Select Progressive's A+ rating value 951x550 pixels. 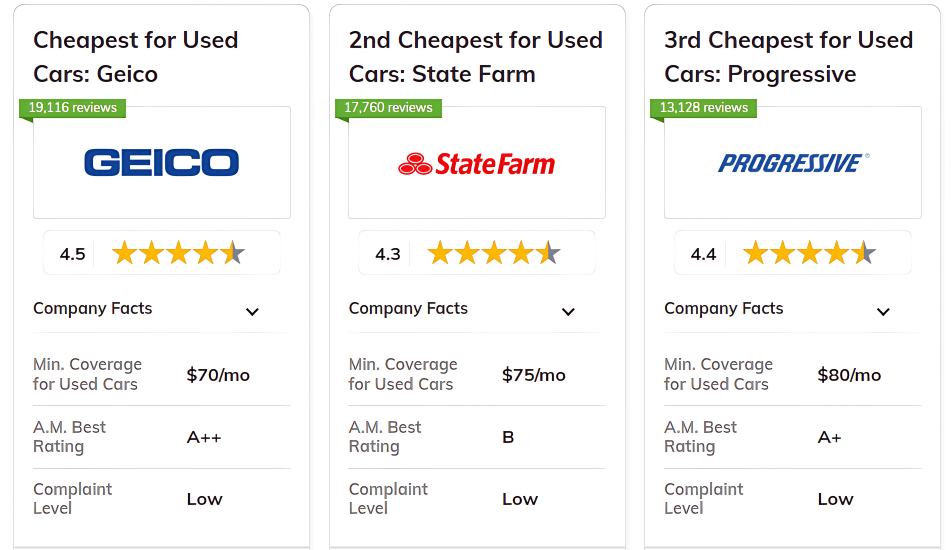pyautogui.click(x=830, y=437)
